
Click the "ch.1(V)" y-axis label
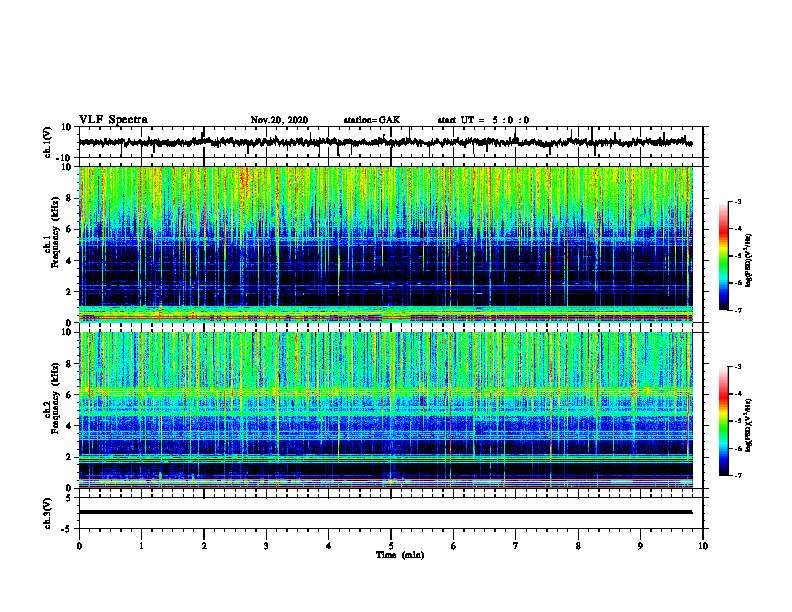[x=49, y=142]
